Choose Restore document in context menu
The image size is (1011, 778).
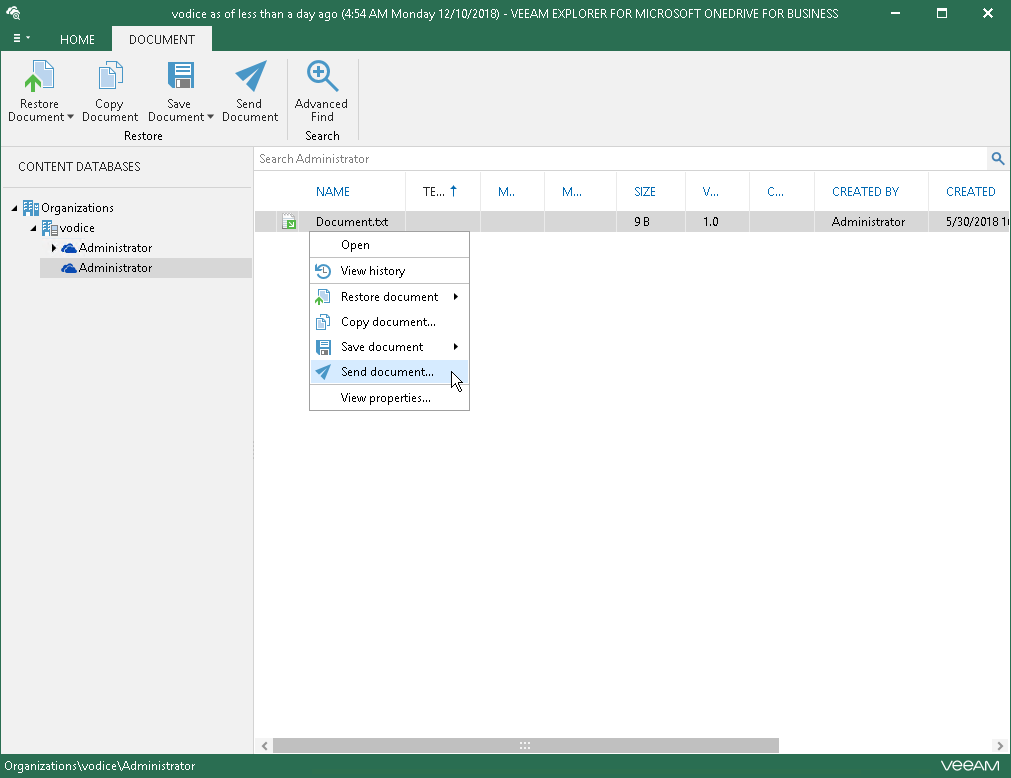point(389,297)
